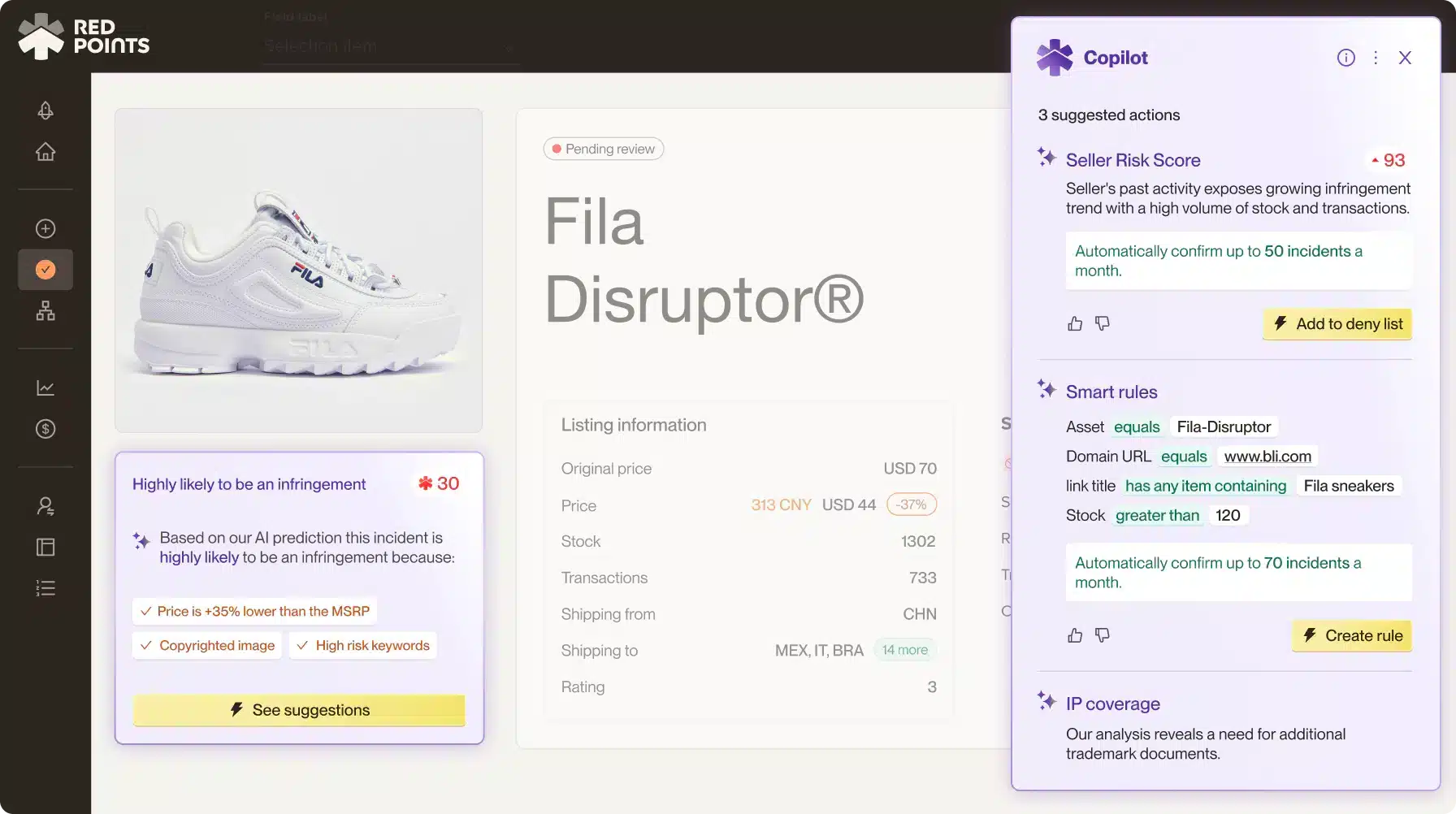Open the user profile icon in sidebar
The width and height of the screenshot is (1456, 814).
(x=45, y=507)
